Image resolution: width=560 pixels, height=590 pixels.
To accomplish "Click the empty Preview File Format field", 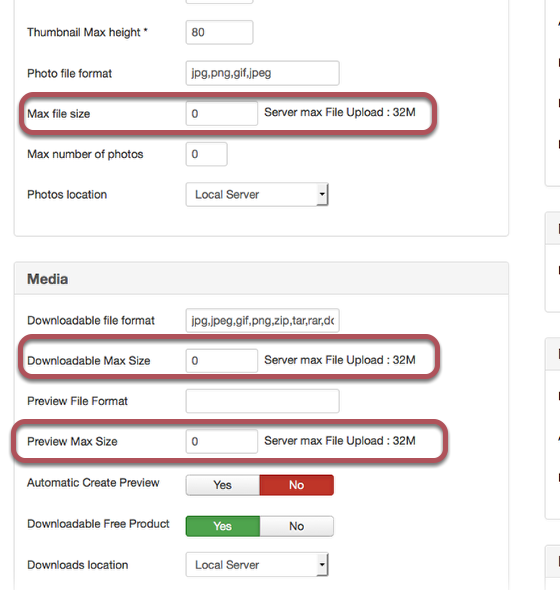I will point(262,401).
